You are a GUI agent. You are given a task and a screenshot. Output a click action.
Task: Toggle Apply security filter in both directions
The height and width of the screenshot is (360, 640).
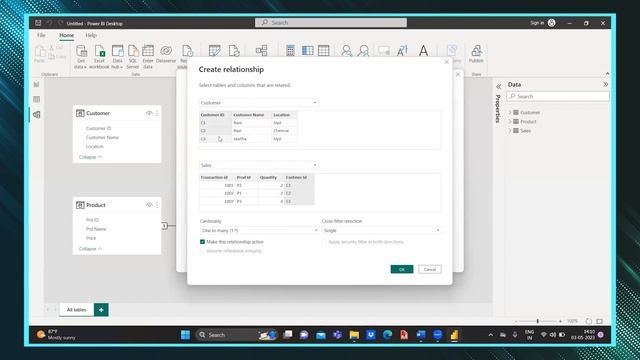click(324, 242)
